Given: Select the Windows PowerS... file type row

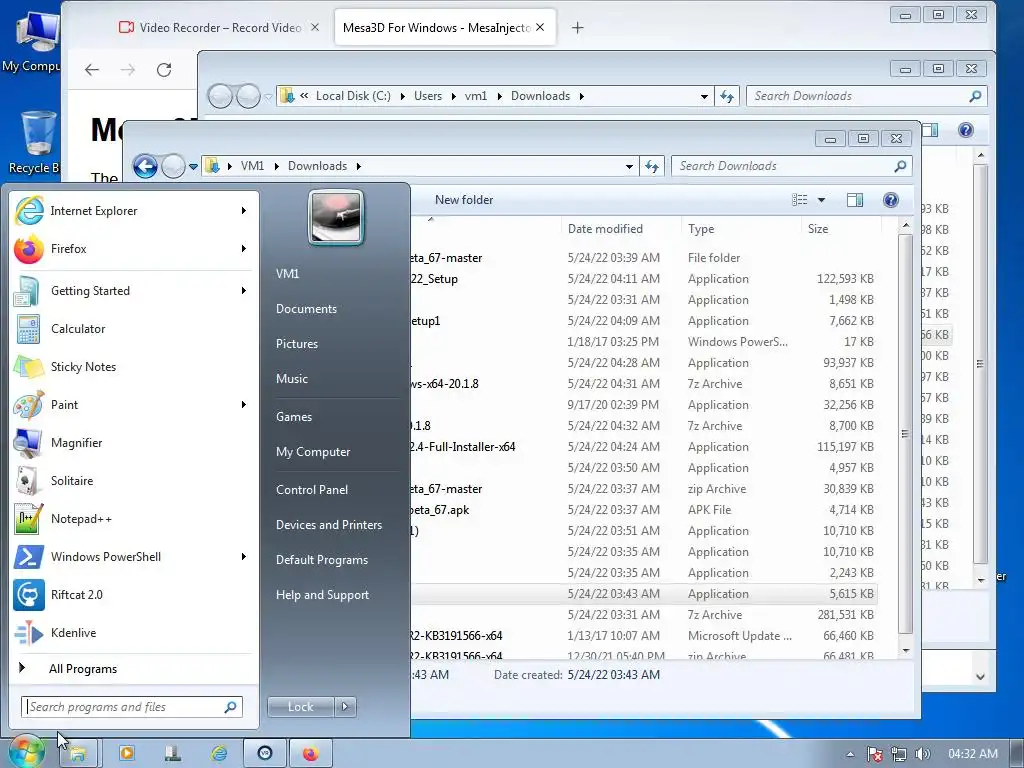Looking at the screenshot, I should 643,342.
